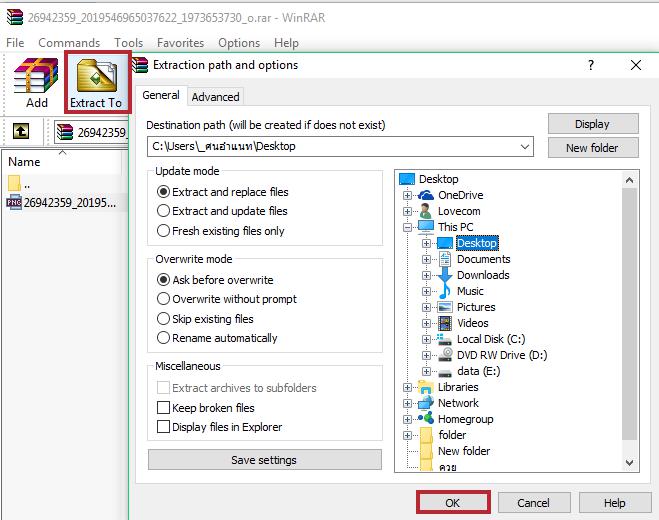Click the Extract To toolbar icon
The height and width of the screenshot is (520, 659).
[x=97, y=76]
